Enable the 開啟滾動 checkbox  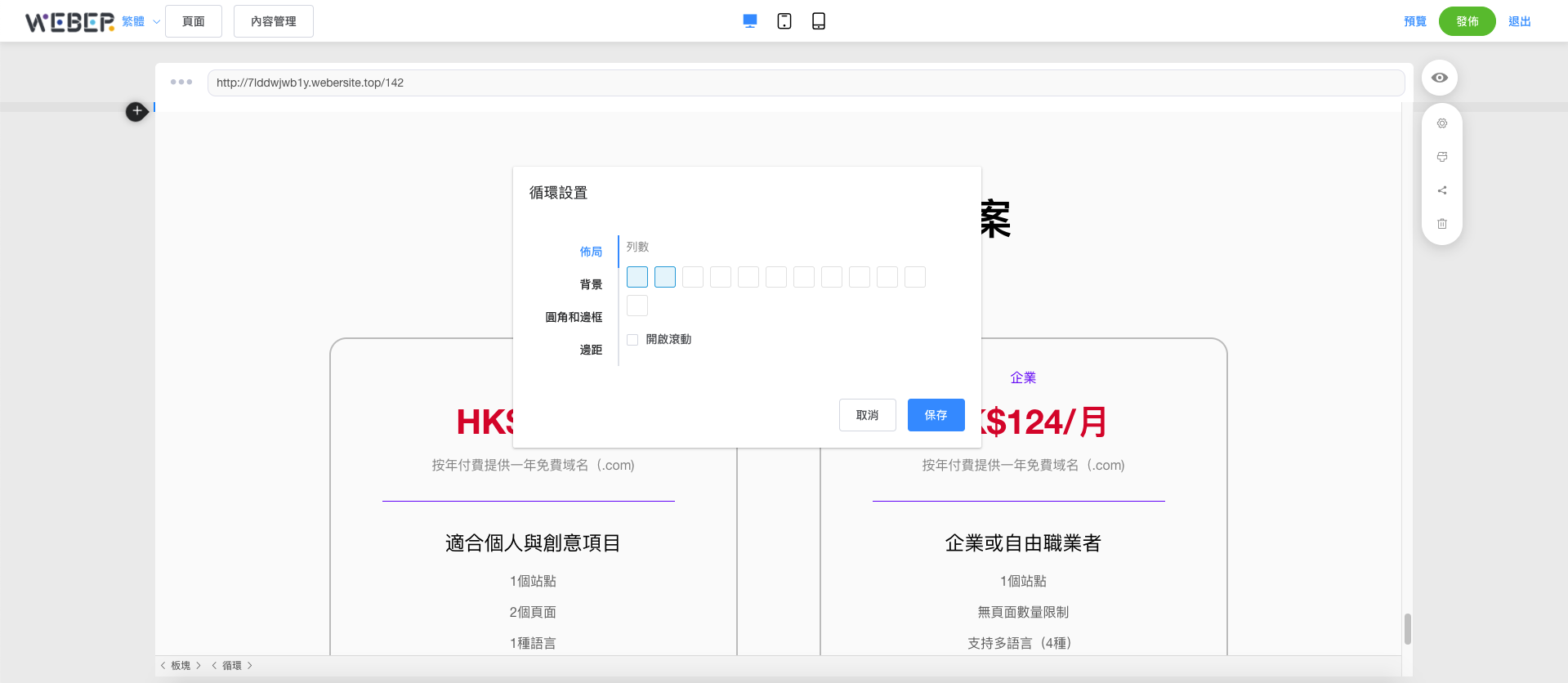click(632, 340)
